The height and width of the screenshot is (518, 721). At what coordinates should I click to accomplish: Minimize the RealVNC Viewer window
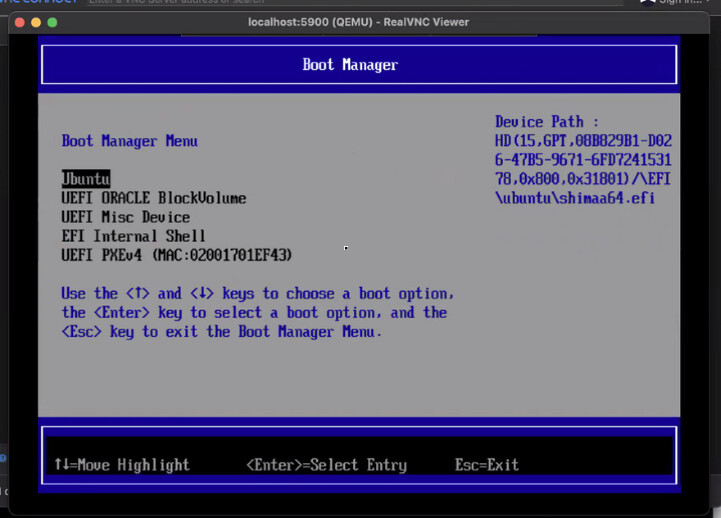pos(36,22)
